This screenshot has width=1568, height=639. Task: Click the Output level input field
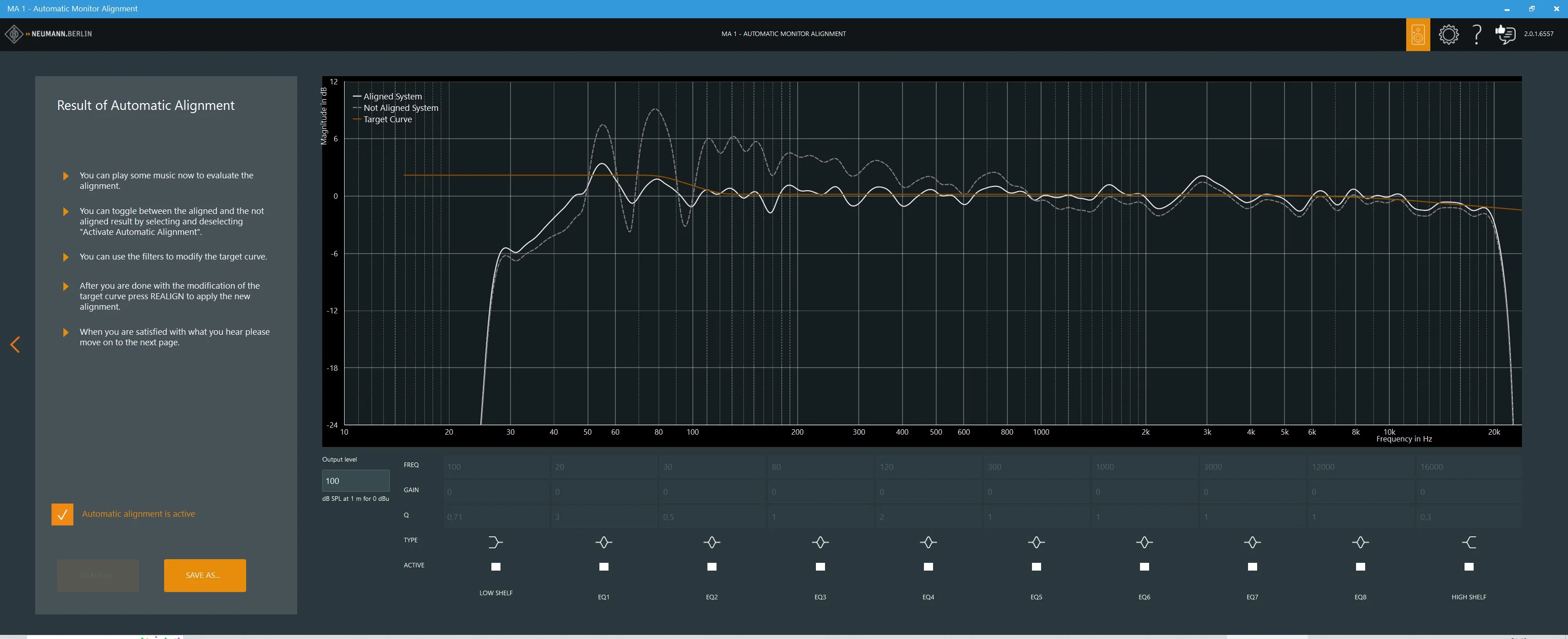point(356,481)
